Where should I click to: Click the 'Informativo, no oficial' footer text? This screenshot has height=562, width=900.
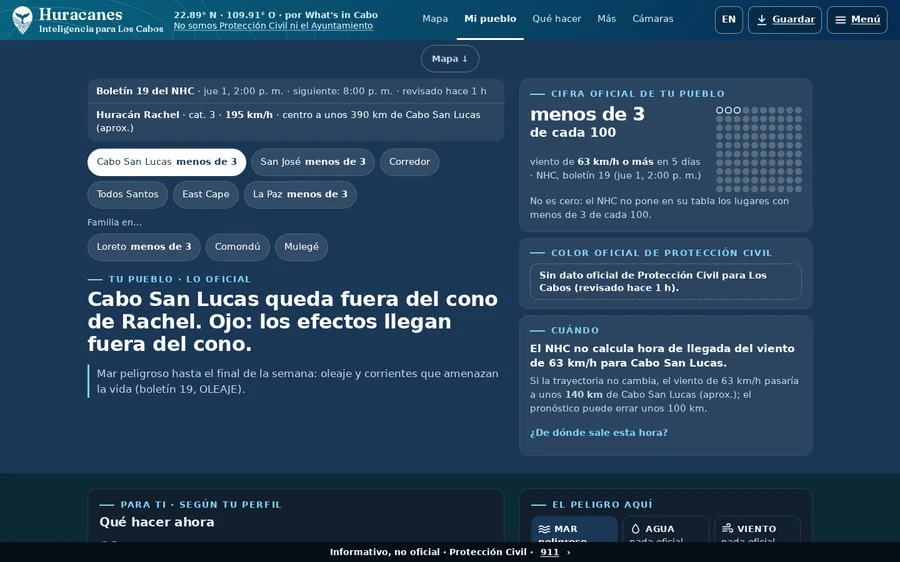coord(385,552)
